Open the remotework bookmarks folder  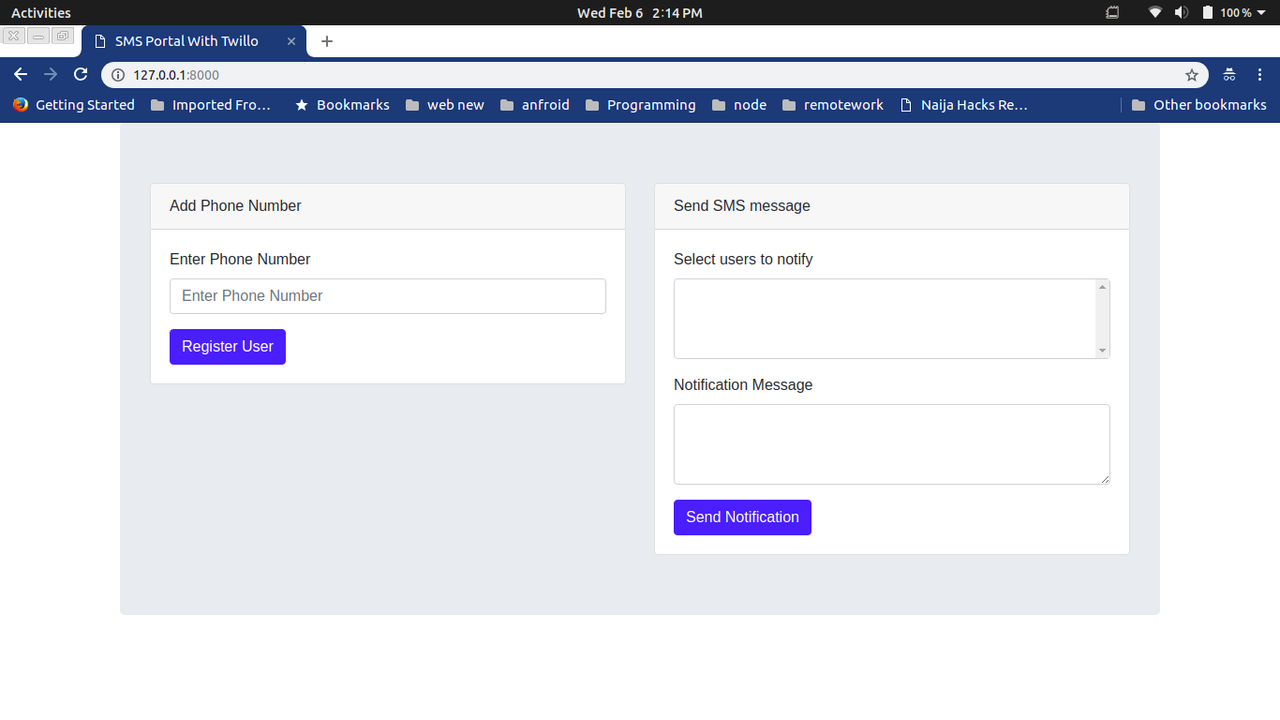click(x=833, y=105)
